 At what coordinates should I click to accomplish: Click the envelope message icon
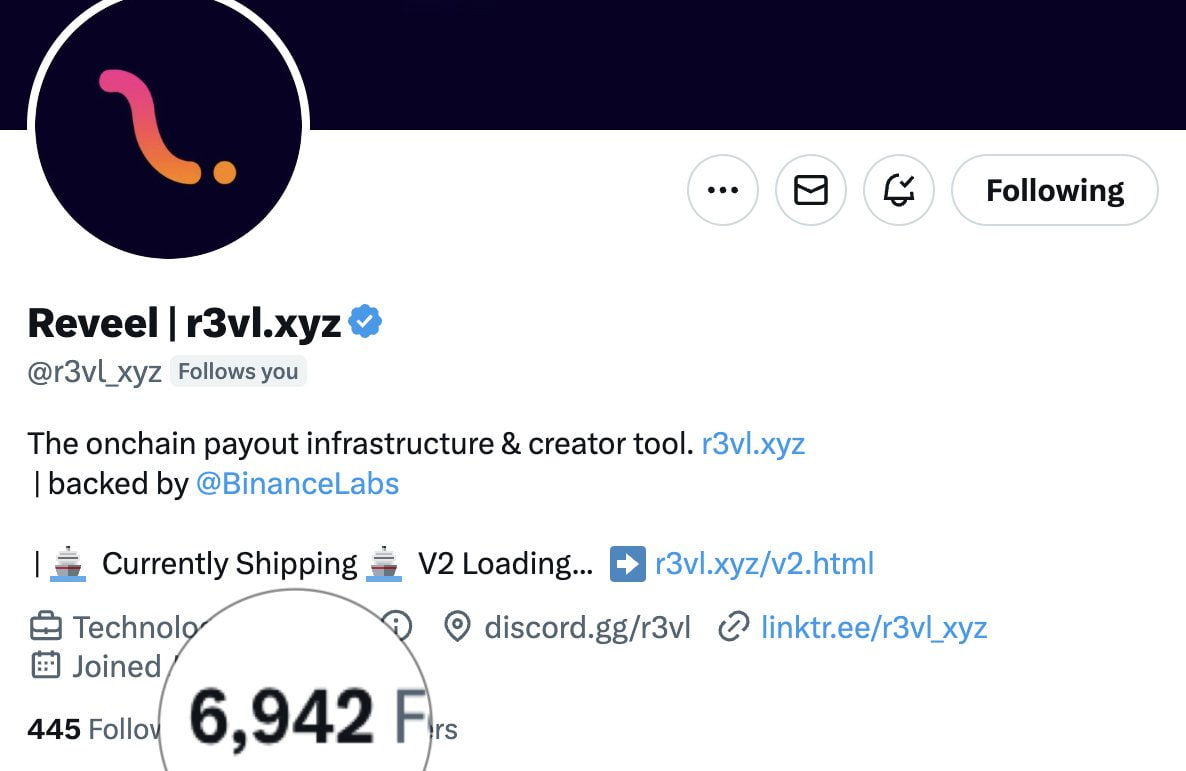[810, 189]
